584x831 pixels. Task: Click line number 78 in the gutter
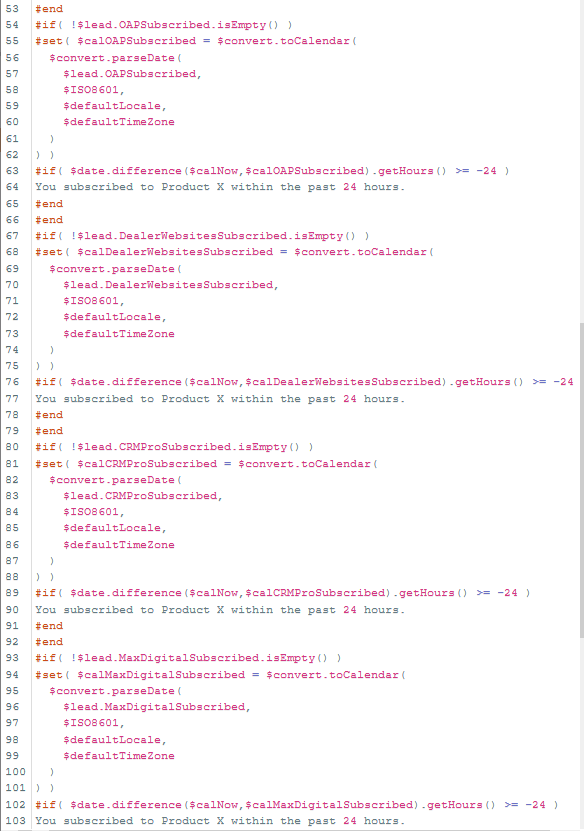[12, 414]
